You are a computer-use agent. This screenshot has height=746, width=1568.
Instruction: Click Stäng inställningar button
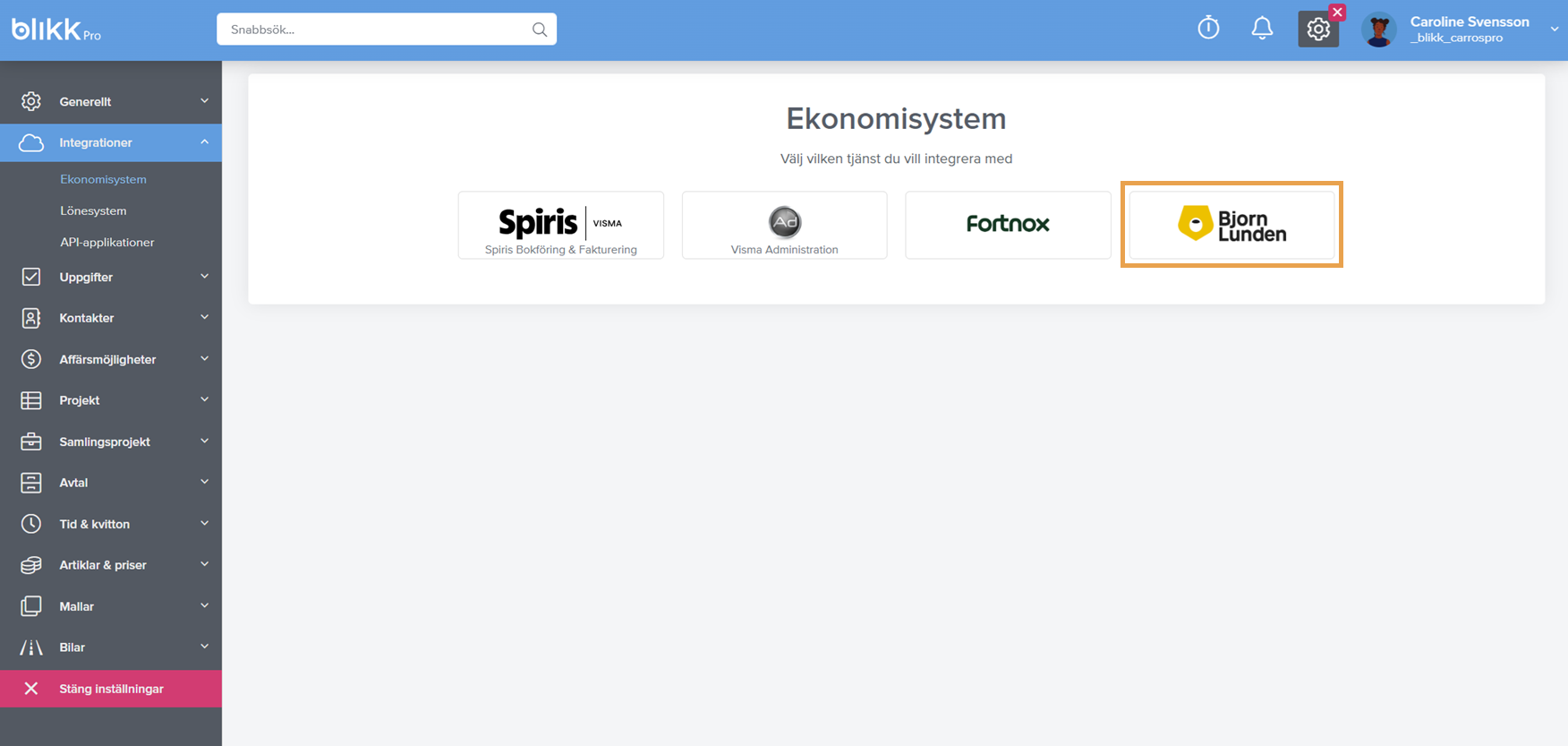tap(111, 689)
